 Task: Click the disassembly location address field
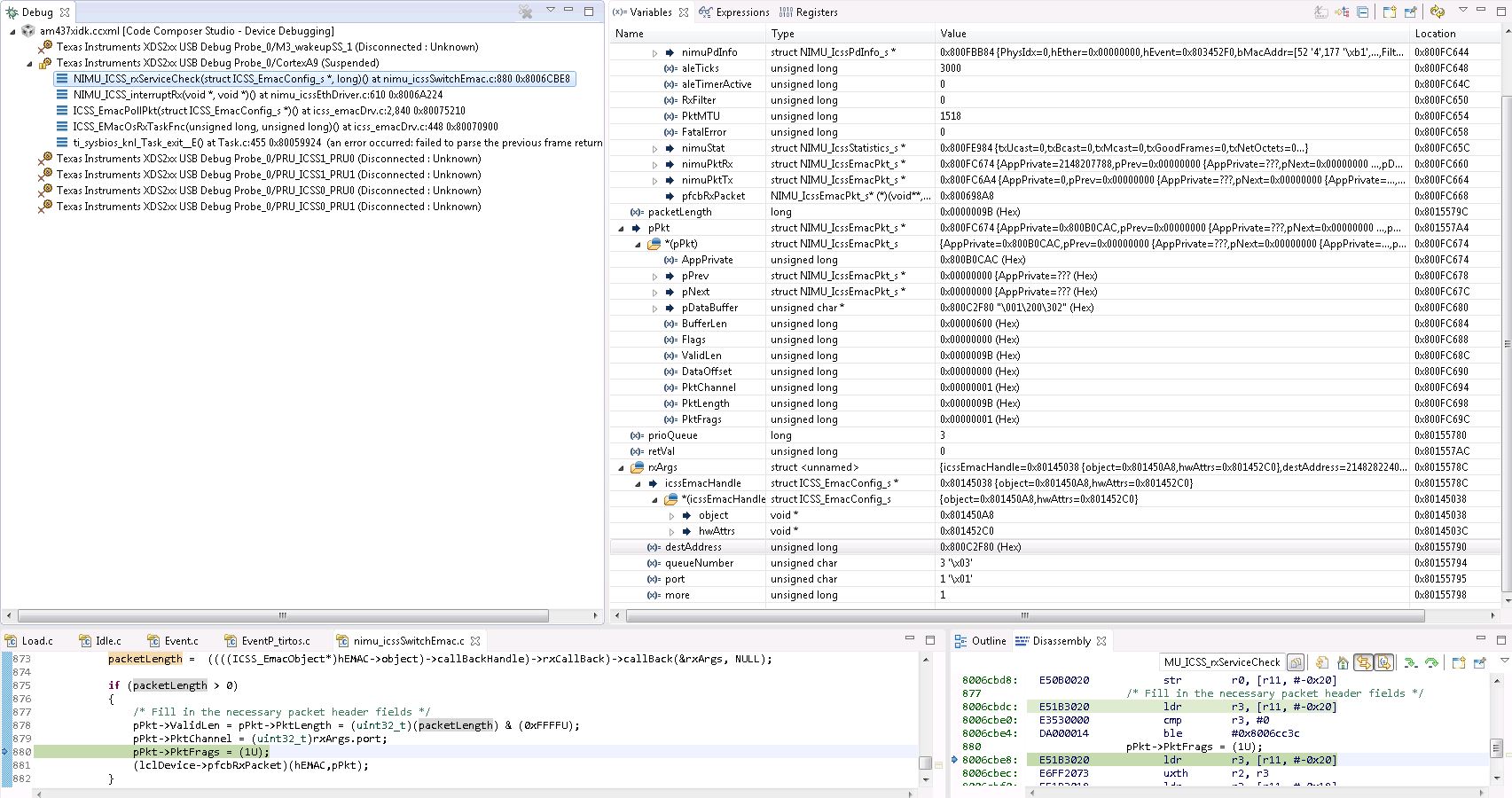(1222, 662)
